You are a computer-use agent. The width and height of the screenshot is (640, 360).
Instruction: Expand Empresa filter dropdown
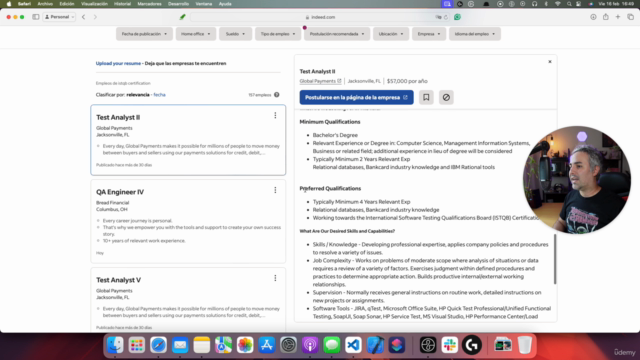[429, 34]
